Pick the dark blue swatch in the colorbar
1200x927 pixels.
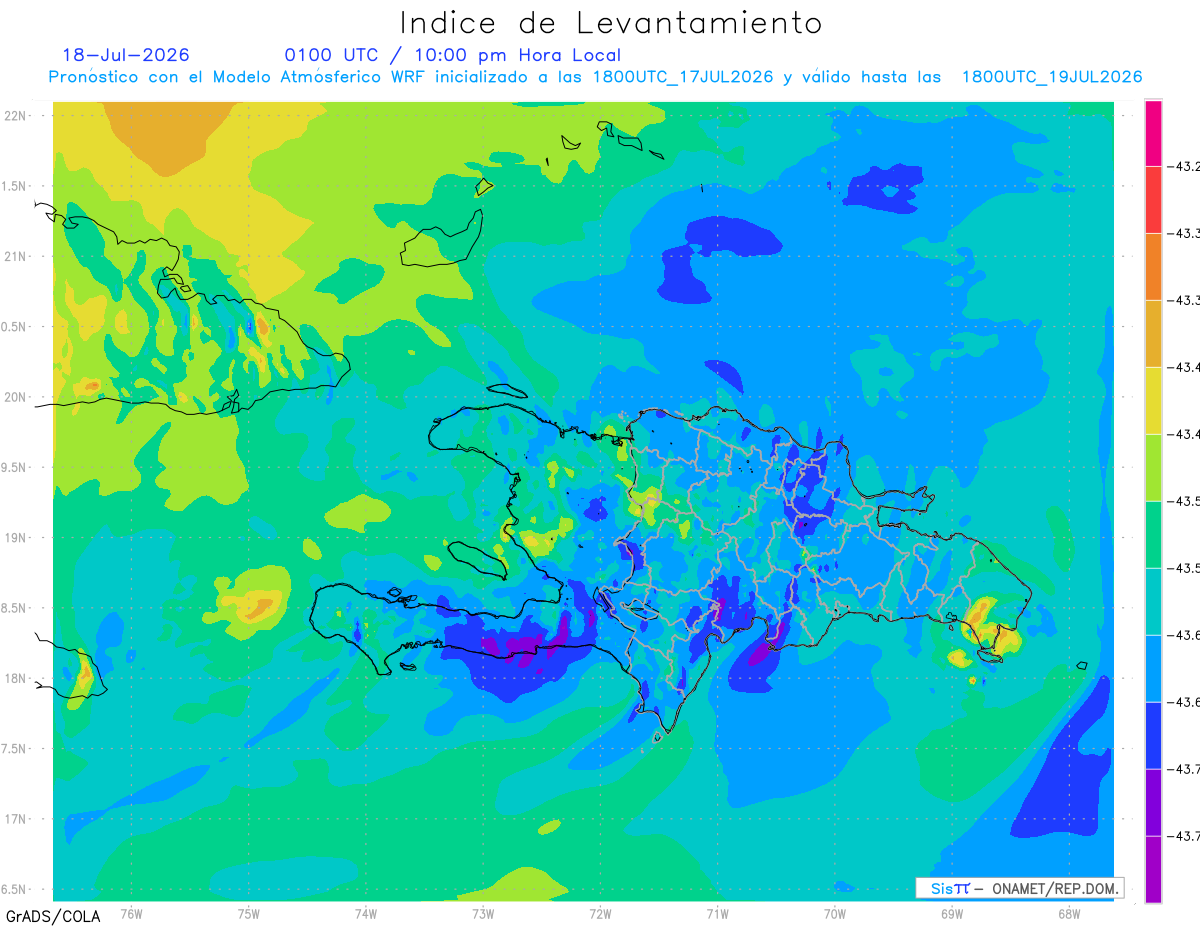[x=1153, y=736]
